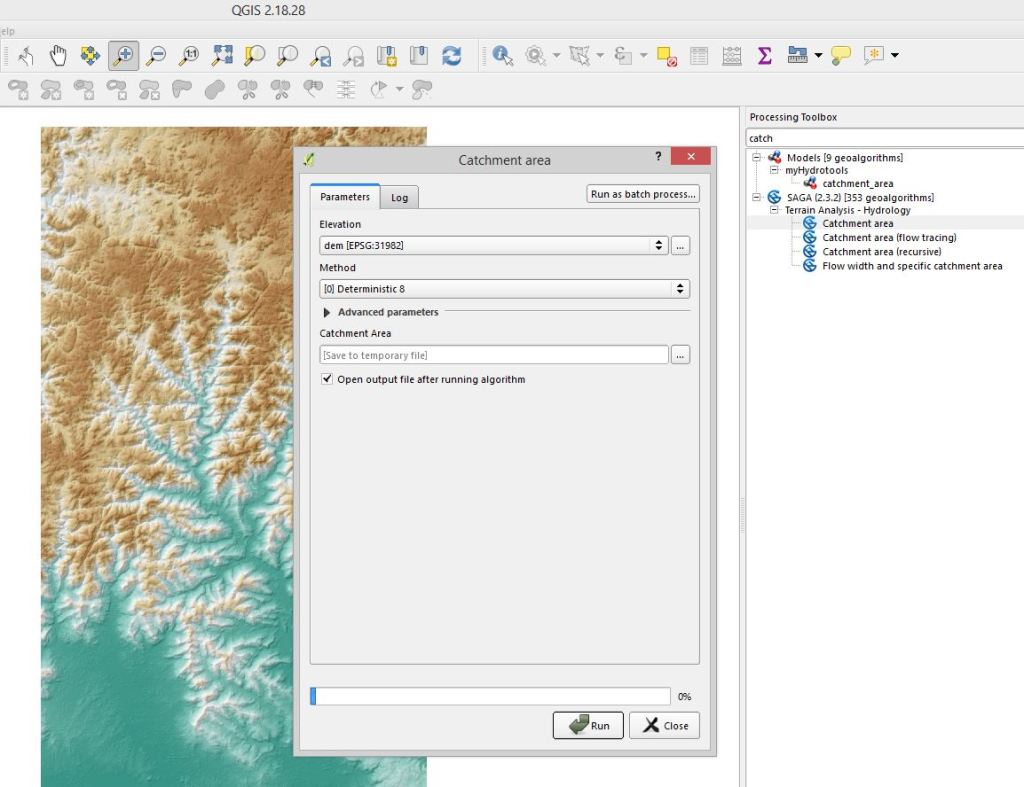Open the Elevation layer dropdown
This screenshot has height=787, width=1024.
pos(494,245)
